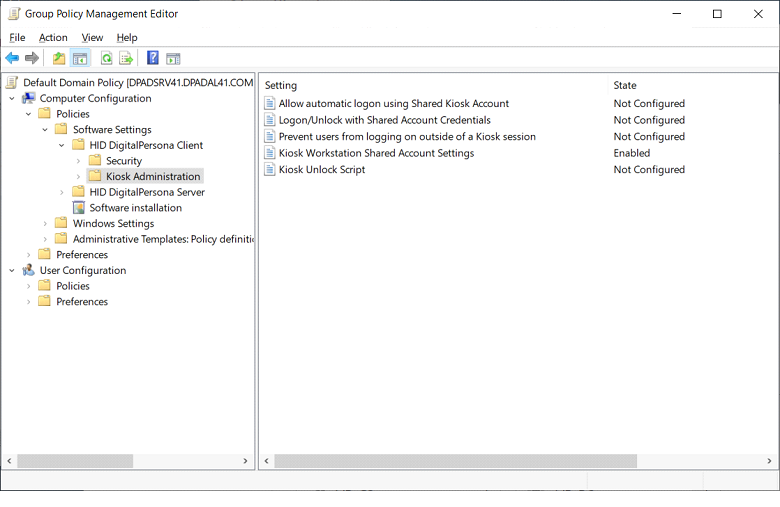The image size is (780, 507).
Task: Click the Software installation node icon
Action: (x=78, y=208)
